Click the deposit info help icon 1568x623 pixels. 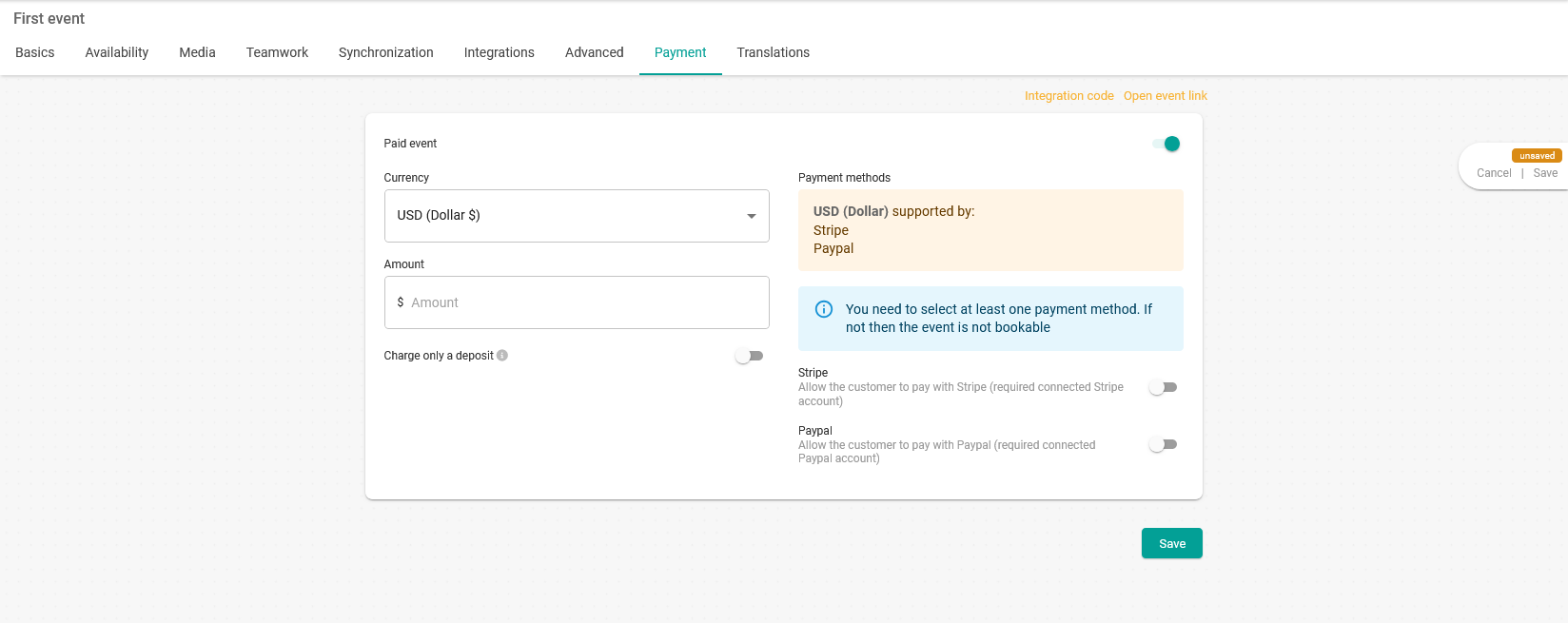click(502, 356)
